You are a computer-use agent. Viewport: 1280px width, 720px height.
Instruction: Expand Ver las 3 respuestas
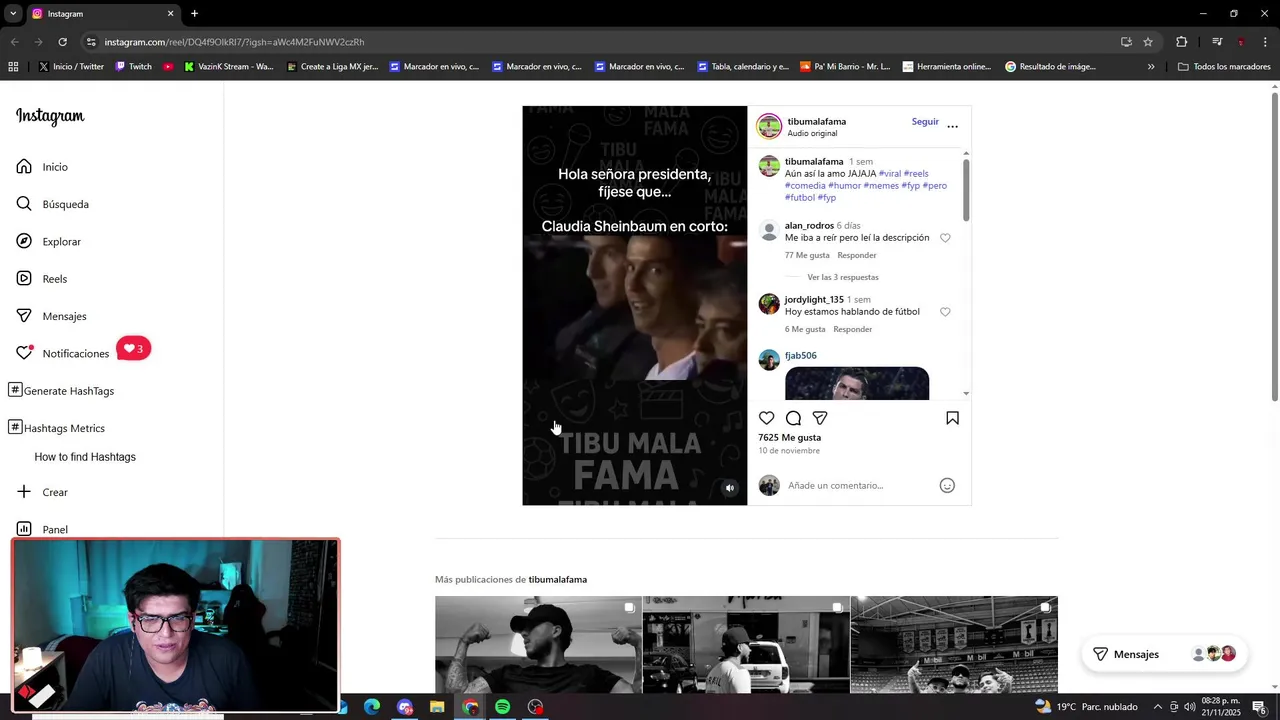coord(843,277)
